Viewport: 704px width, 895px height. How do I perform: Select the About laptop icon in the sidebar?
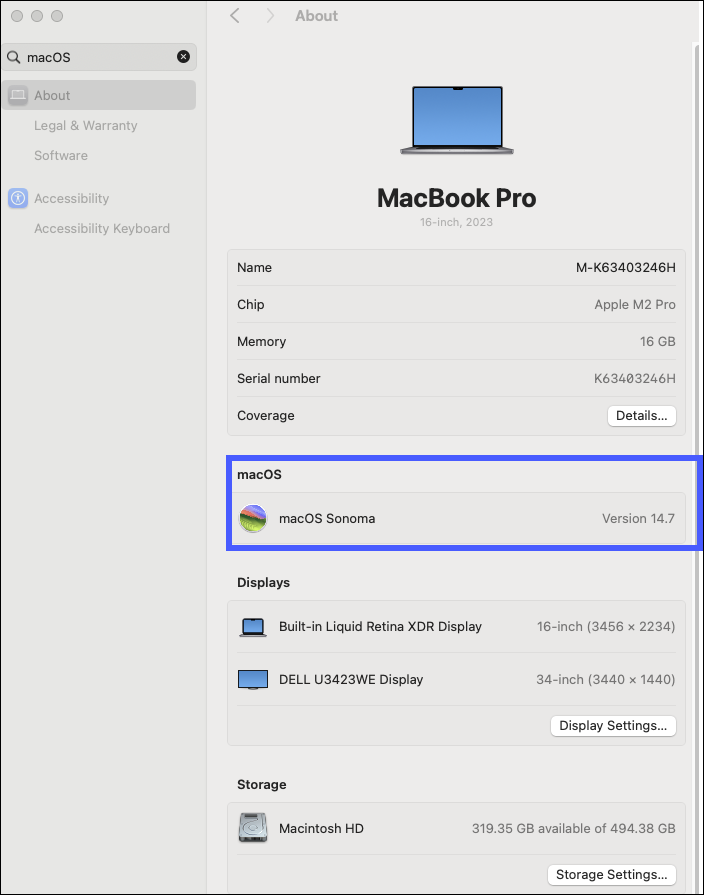coord(18,95)
